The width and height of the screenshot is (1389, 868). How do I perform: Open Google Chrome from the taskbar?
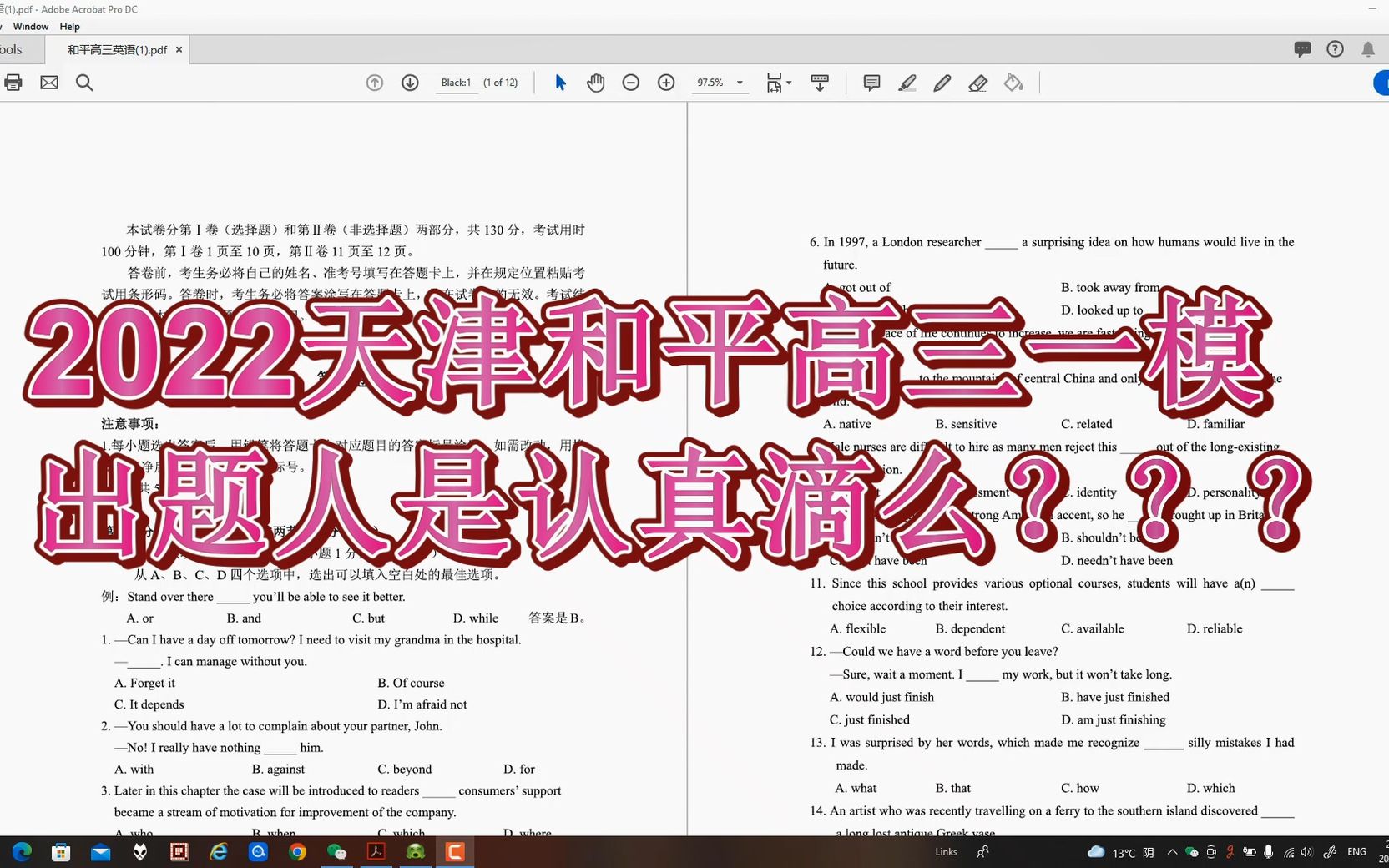[298, 852]
